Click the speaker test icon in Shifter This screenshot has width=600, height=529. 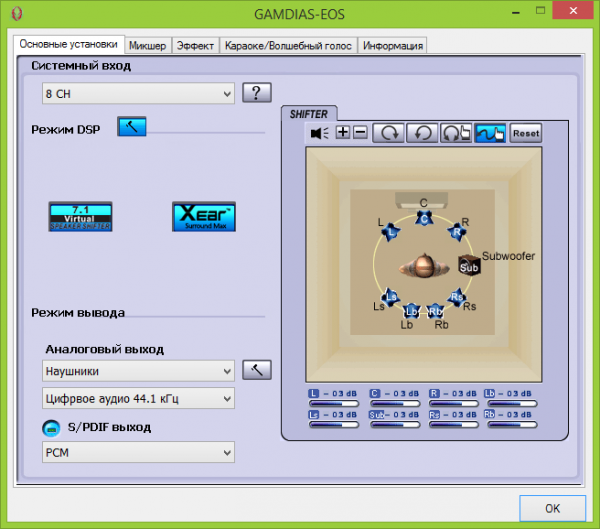[x=320, y=133]
